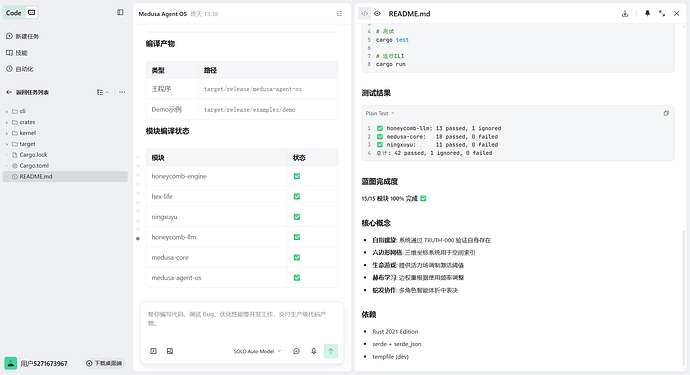Click the expand fullscreen icon in README panel
Image resolution: width=690 pixels, height=375 pixels.
(662, 14)
